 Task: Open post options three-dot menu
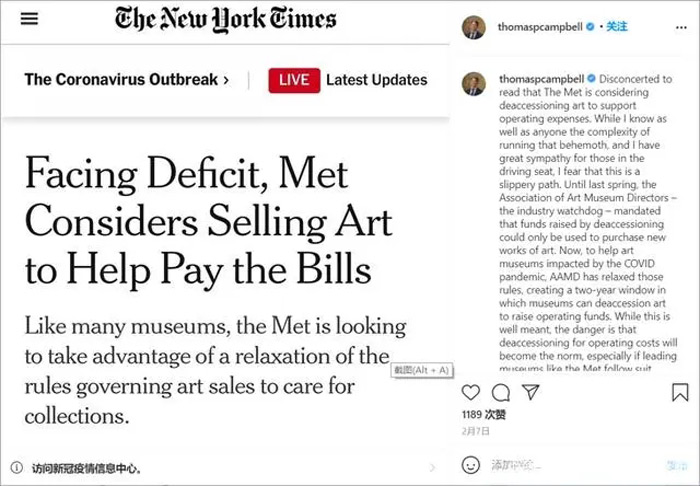tap(681, 27)
